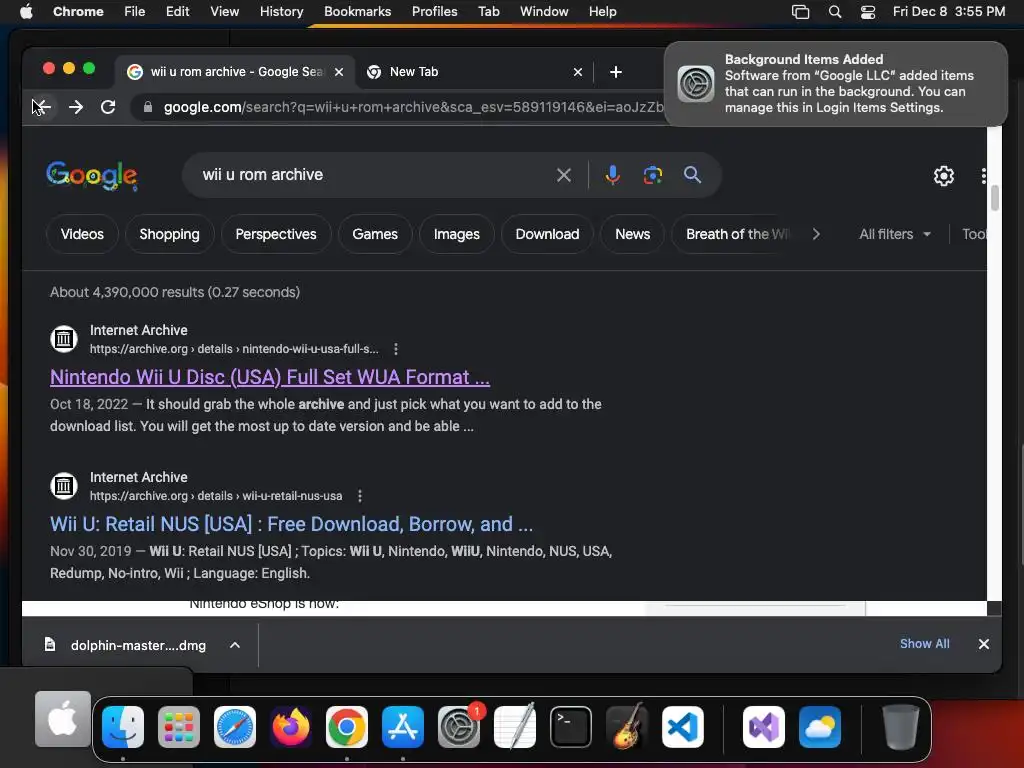The height and width of the screenshot is (768, 1024).
Task: Submit search with the magnifying glass icon
Action: click(692, 175)
